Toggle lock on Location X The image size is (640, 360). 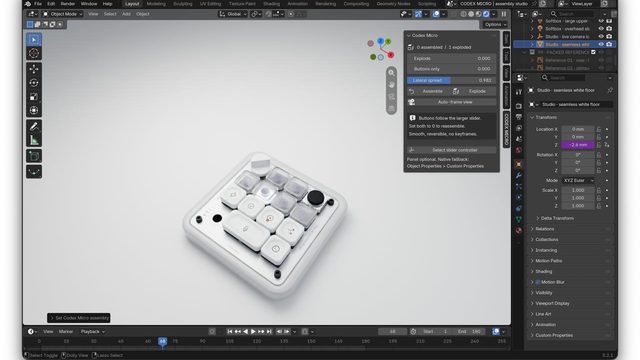[599, 129]
